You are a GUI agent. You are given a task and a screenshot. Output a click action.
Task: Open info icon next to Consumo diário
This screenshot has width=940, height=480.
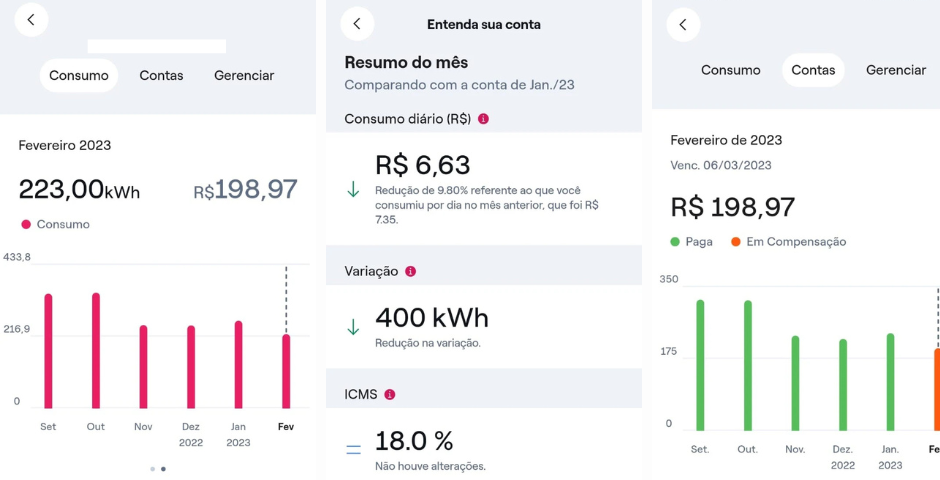click(x=484, y=119)
